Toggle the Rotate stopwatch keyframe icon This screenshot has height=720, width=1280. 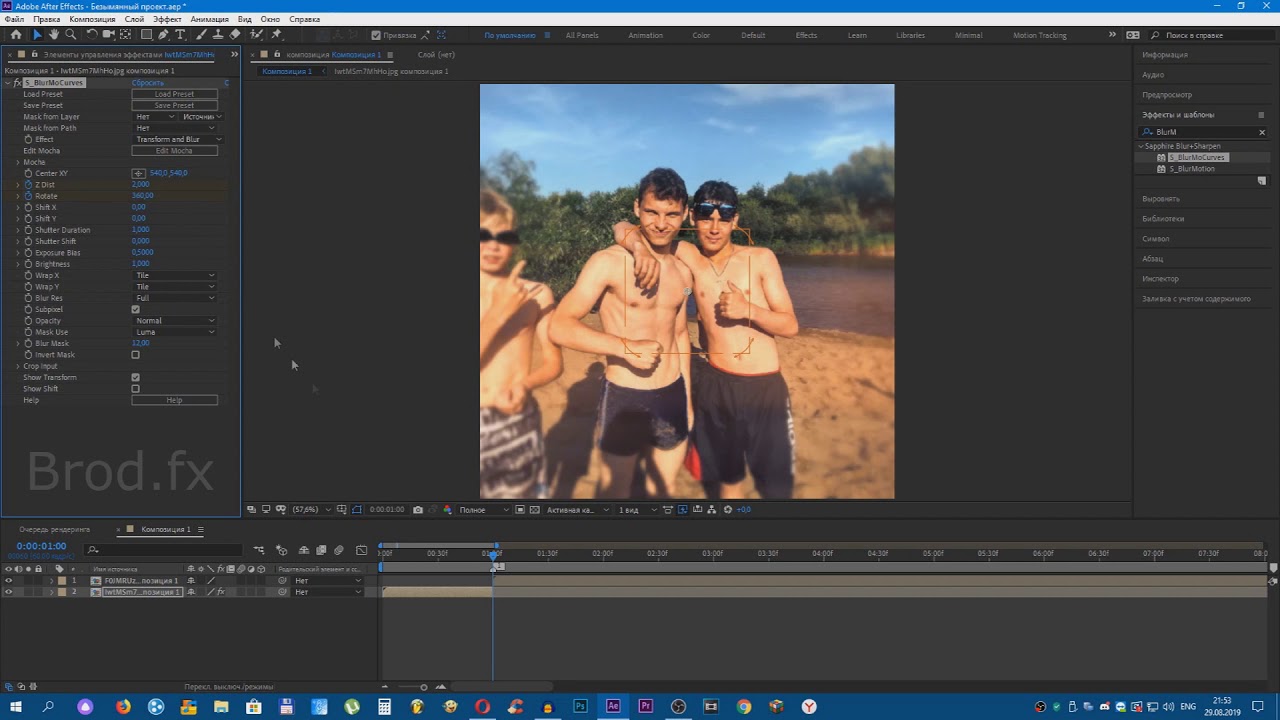[x=28, y=196]
